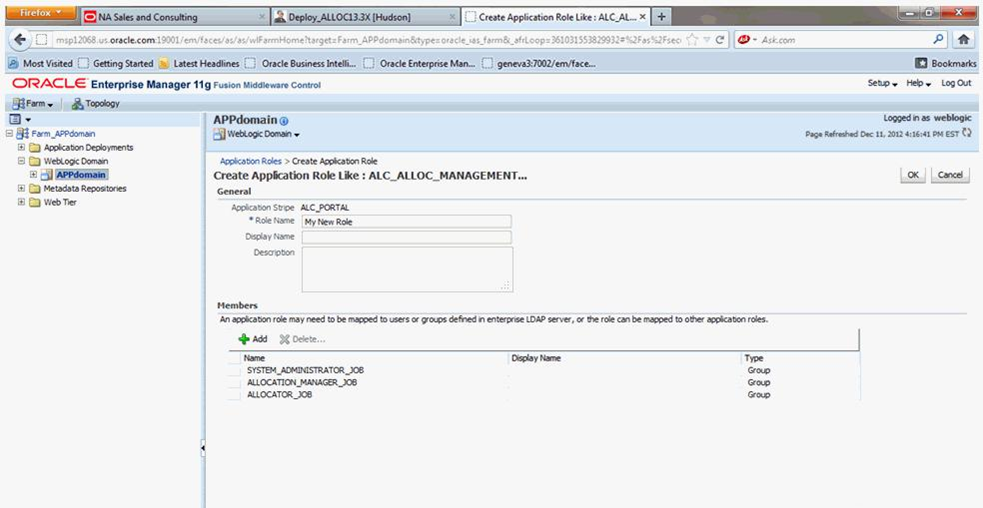Select row checkbox for ALLOCATION_MANAGER_JOB
The image size is (983, 508).
click(234, 383)
